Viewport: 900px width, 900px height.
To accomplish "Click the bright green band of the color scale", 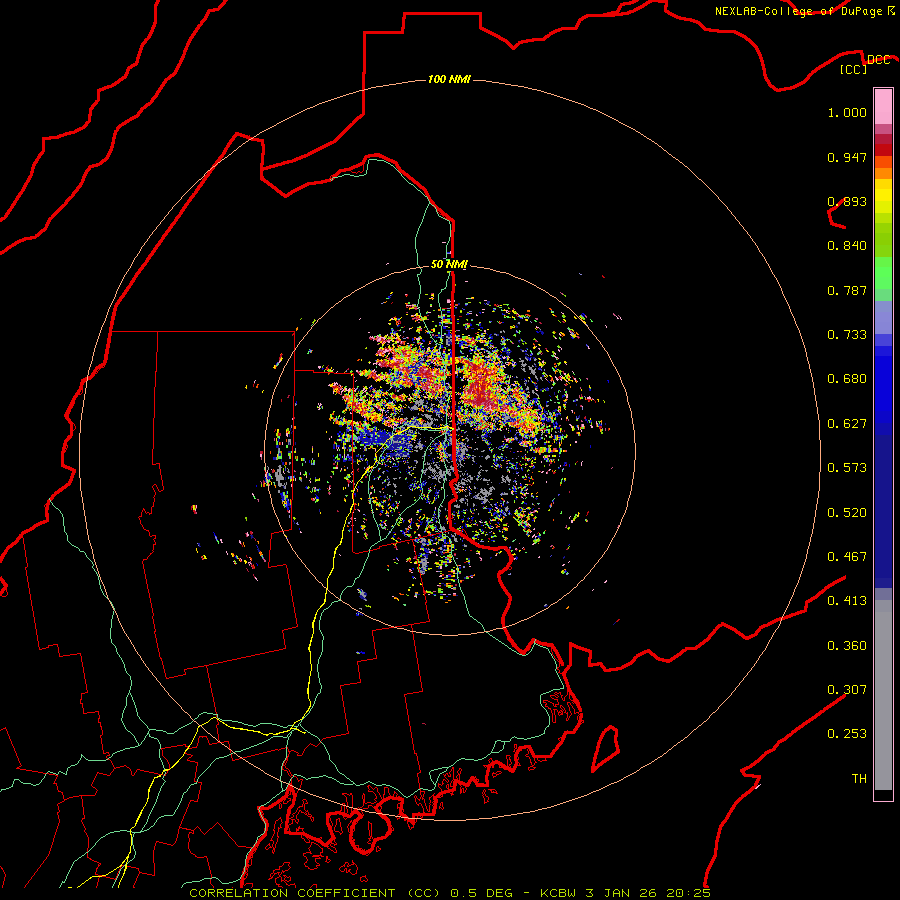I will [x=883, y=273].
